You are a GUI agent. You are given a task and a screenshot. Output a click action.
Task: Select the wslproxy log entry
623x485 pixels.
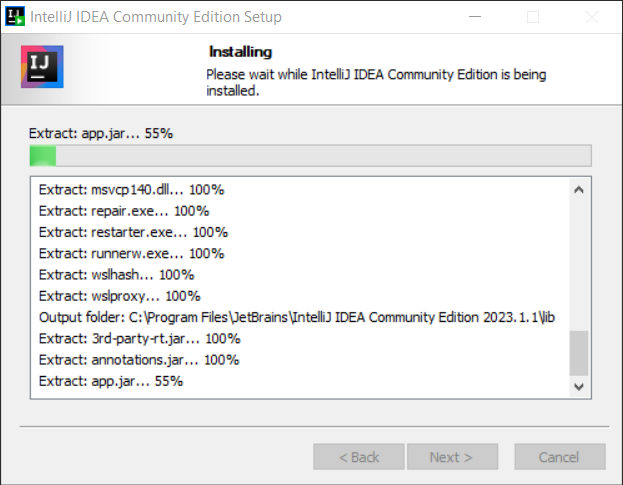click(119, 296)
